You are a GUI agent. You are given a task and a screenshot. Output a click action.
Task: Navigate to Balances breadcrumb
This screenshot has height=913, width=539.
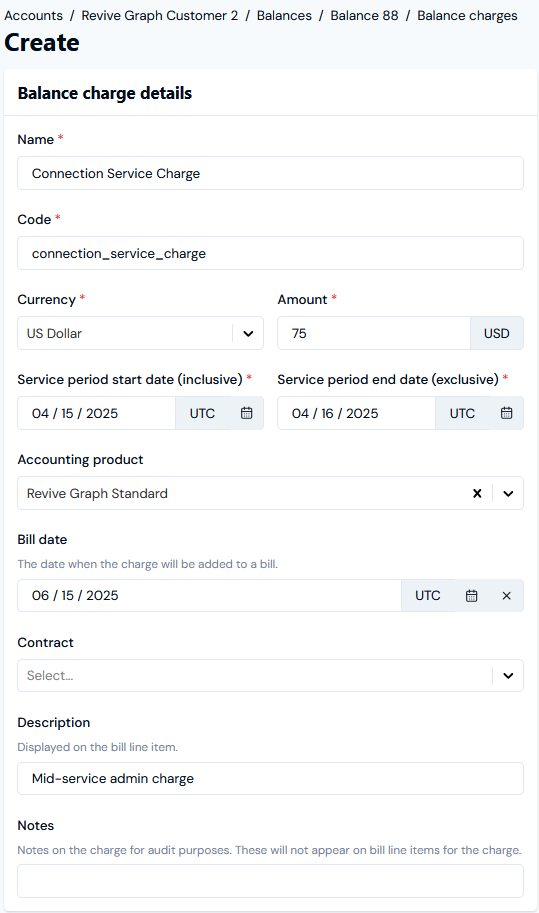click(284, 16)
